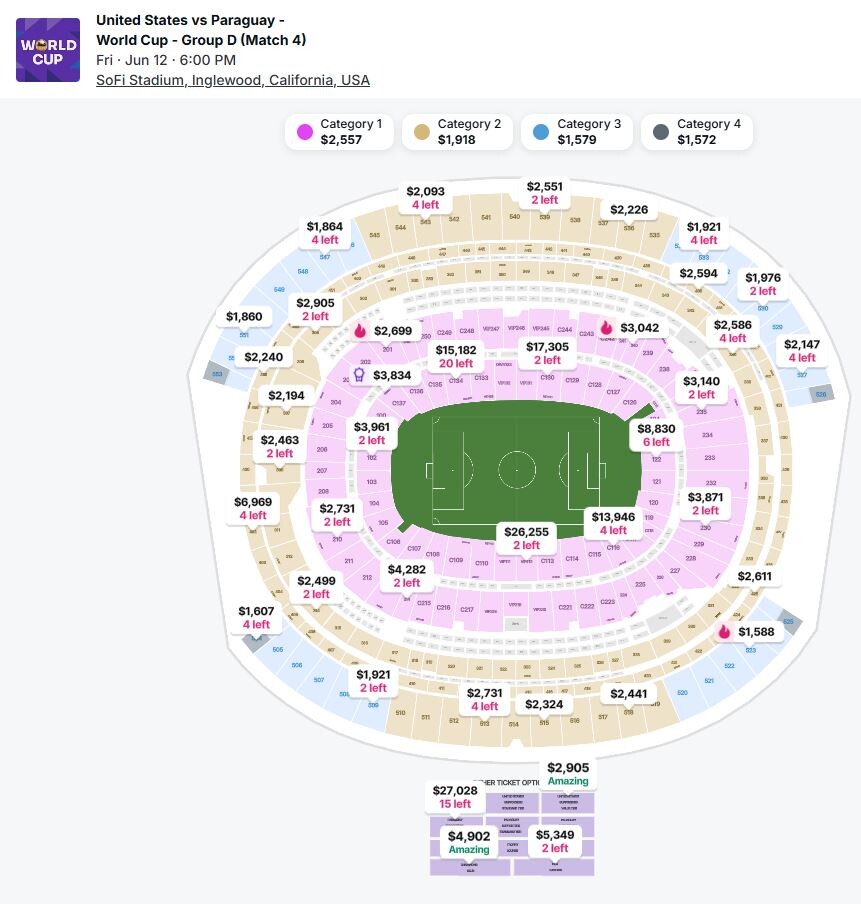Click the flame icon beside $2,699
This screenshot has height=904, width=861.
point(361,331)
